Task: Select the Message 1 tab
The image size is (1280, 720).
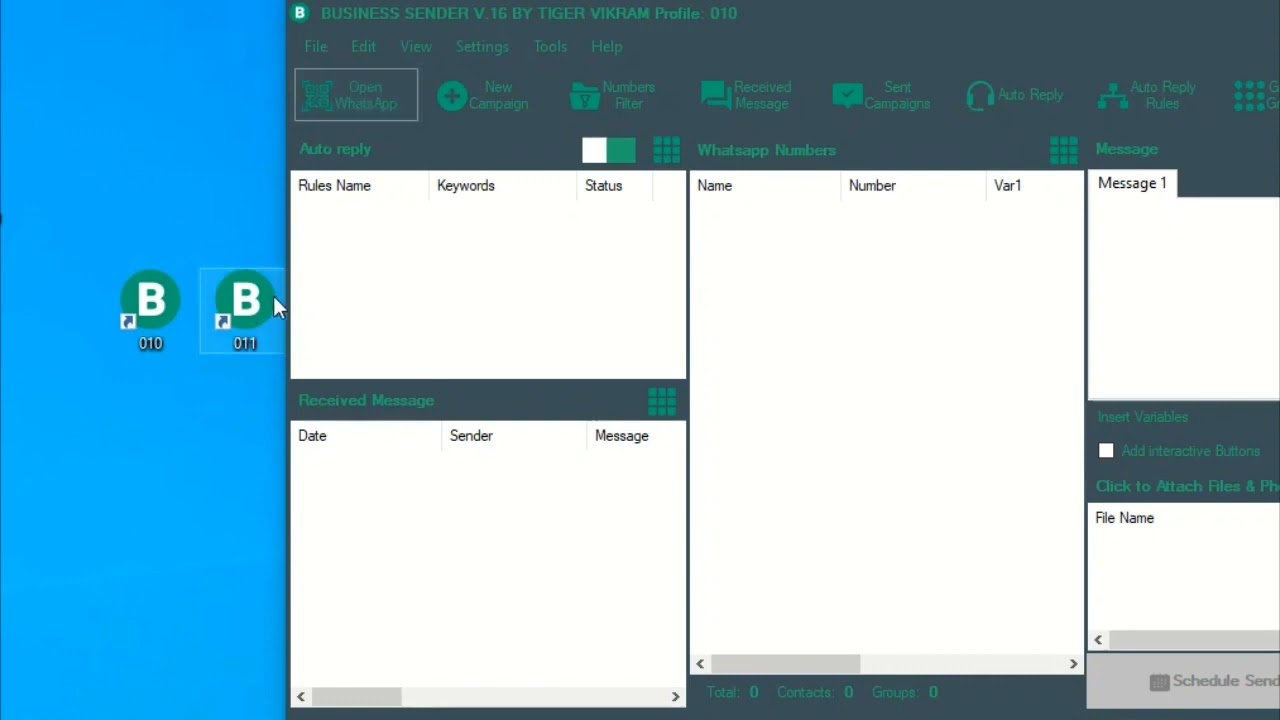Action: point(1132,183)
